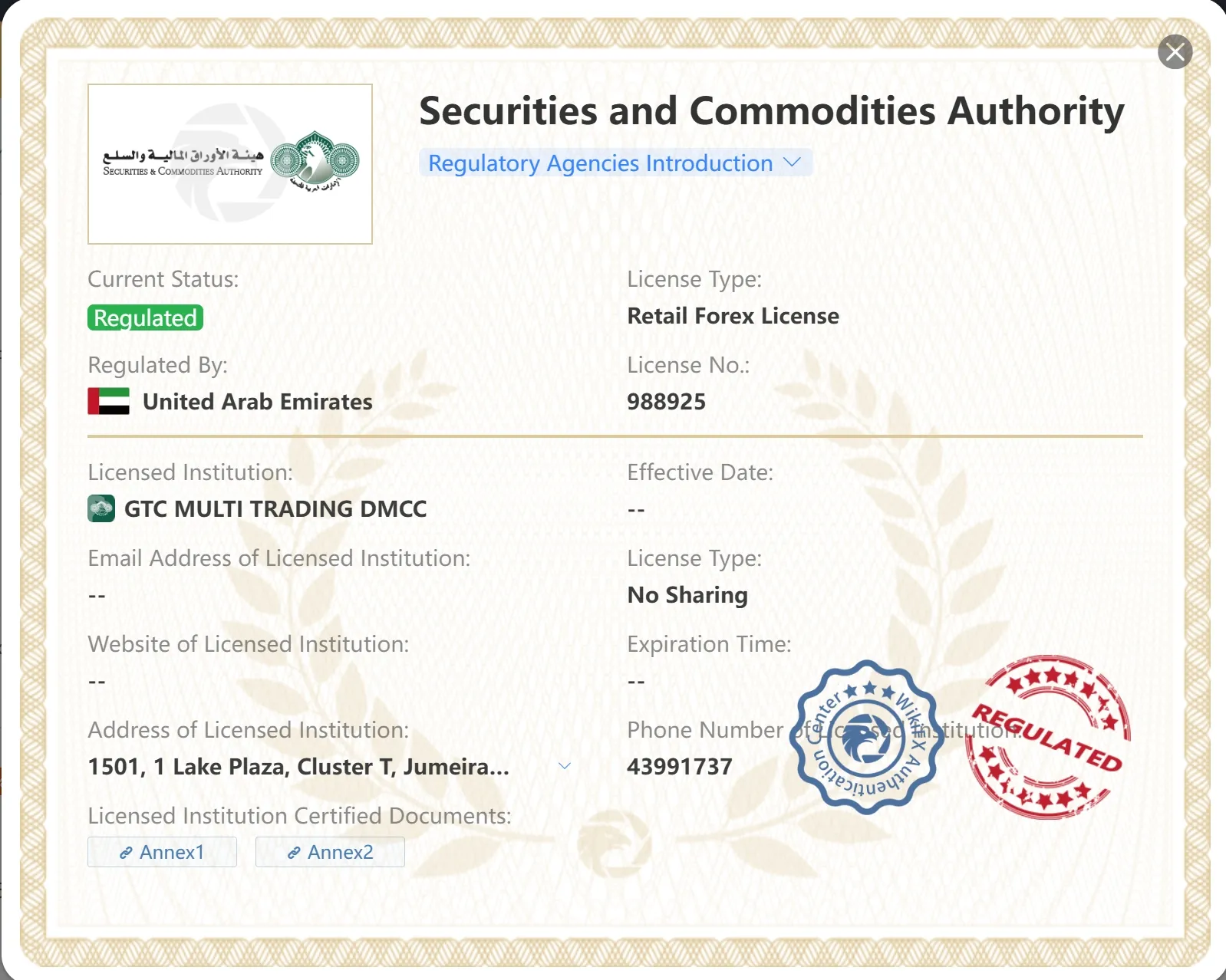Click the Current Status label
Image resolution: width=1226 pixels, height=980 pixels.
(163, 279)
